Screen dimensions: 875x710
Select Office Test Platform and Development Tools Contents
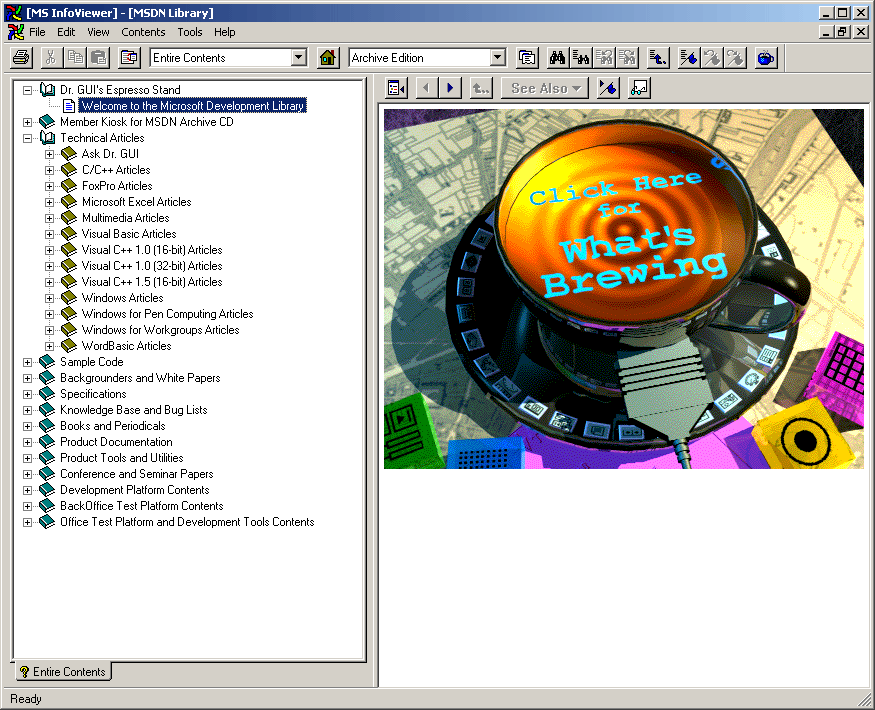pyautogui.click(x=187, y=522)
